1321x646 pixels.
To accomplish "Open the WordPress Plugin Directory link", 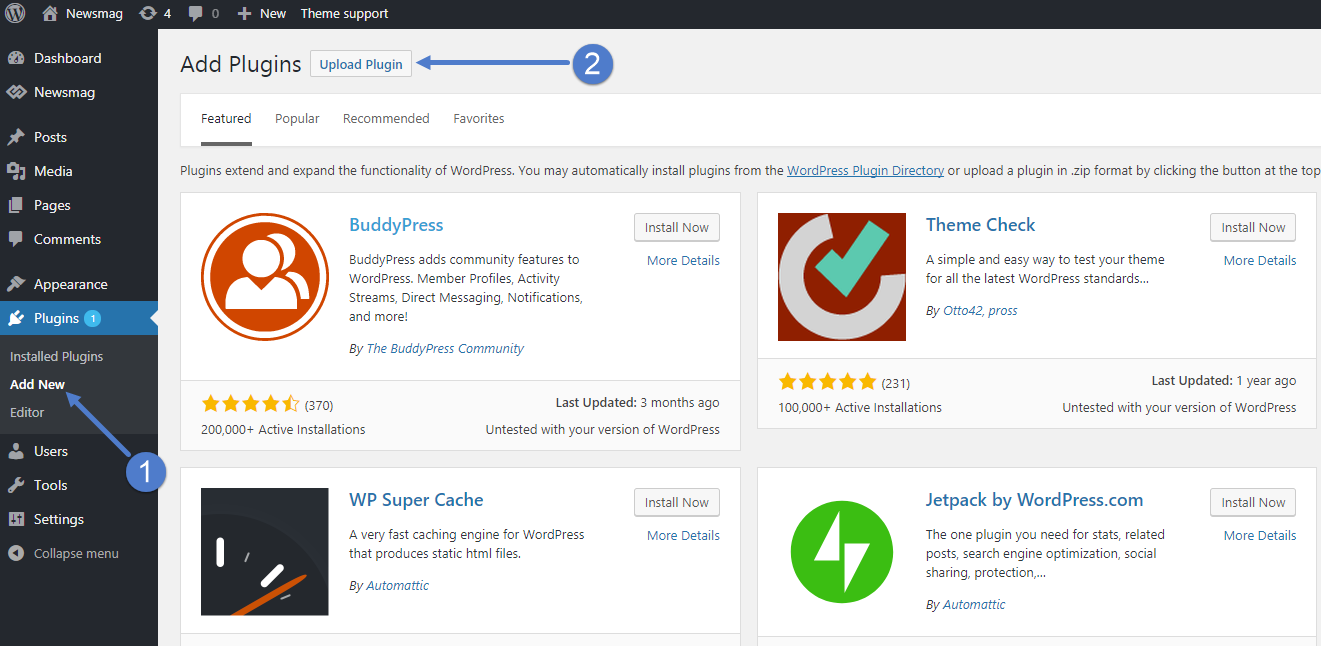I will (865, 170).
